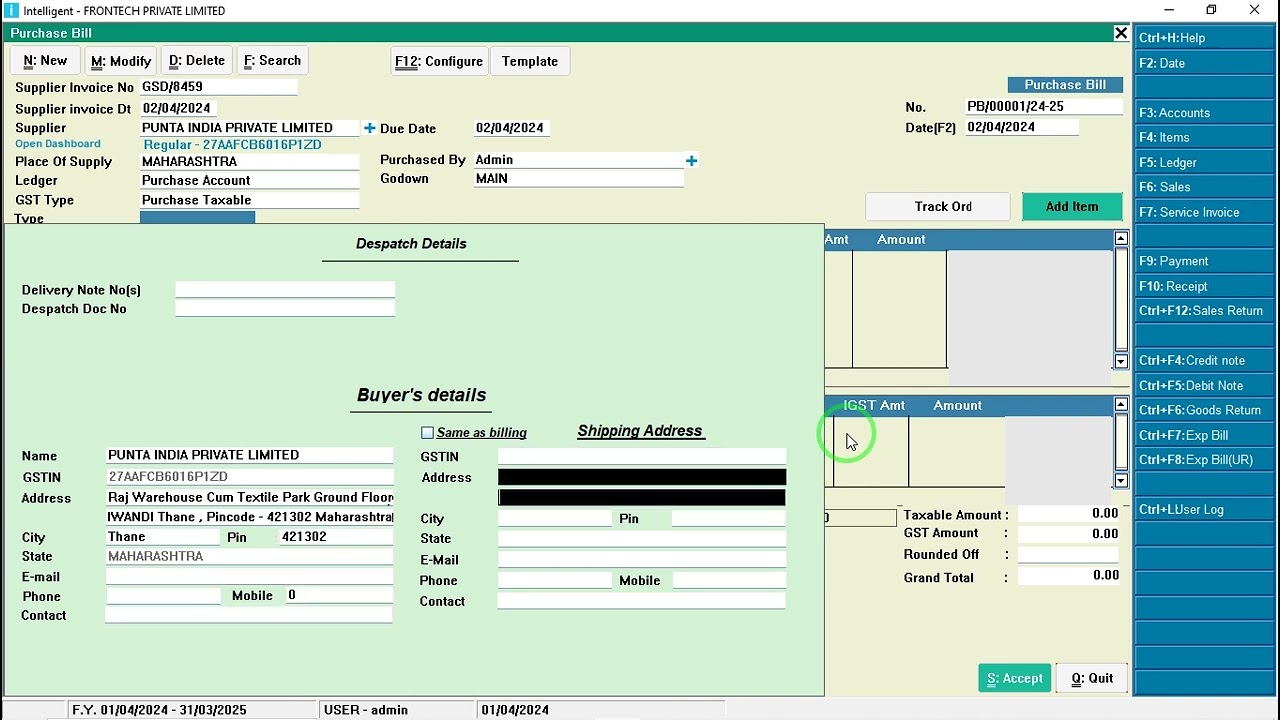The height and width of the screenshot is (720, 1280).
Task: Click the Shipping Address E-Mail field
Action: click(642, 560)
